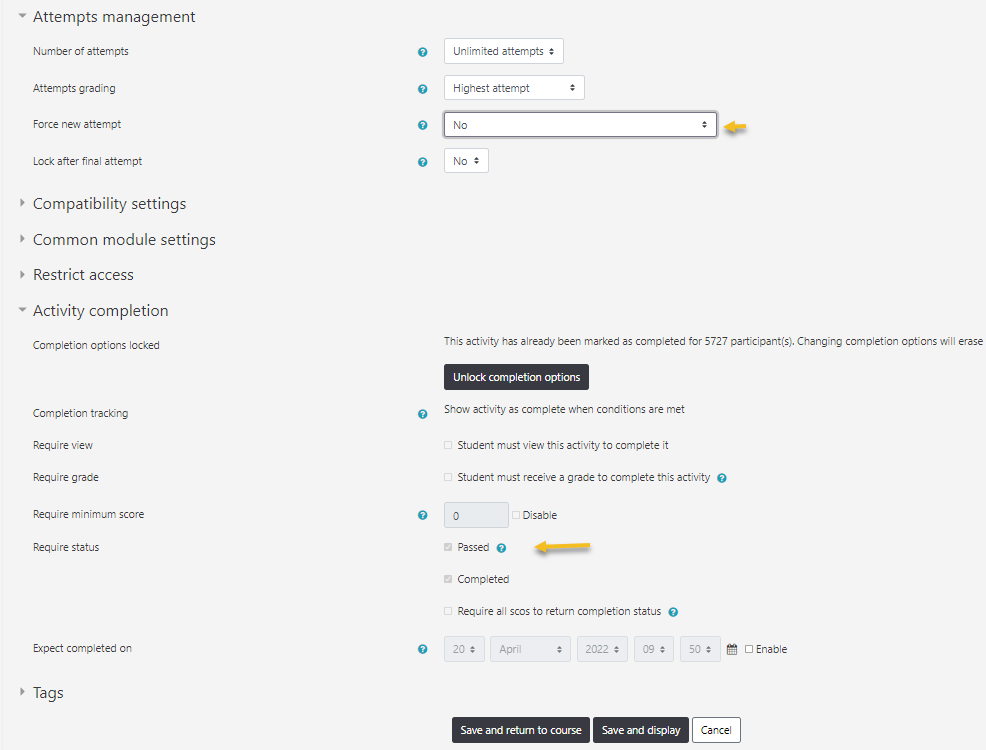
Task: Open help for Require minimum score
Action: pyautogui.click(x=422, y=515)
